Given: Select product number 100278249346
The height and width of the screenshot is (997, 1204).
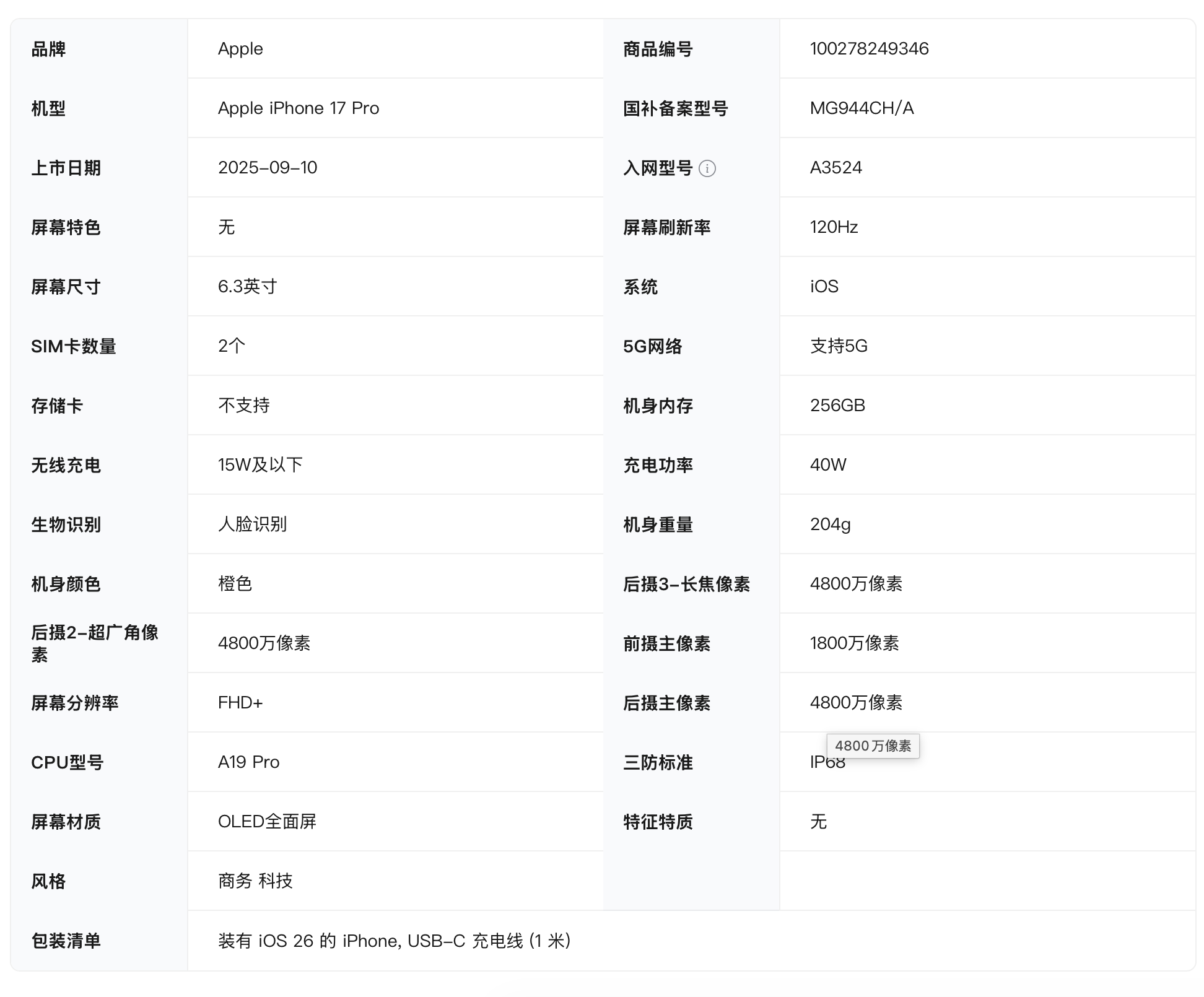Looking at the screenshot, I should pyautogui.click(x=869, y=49).
